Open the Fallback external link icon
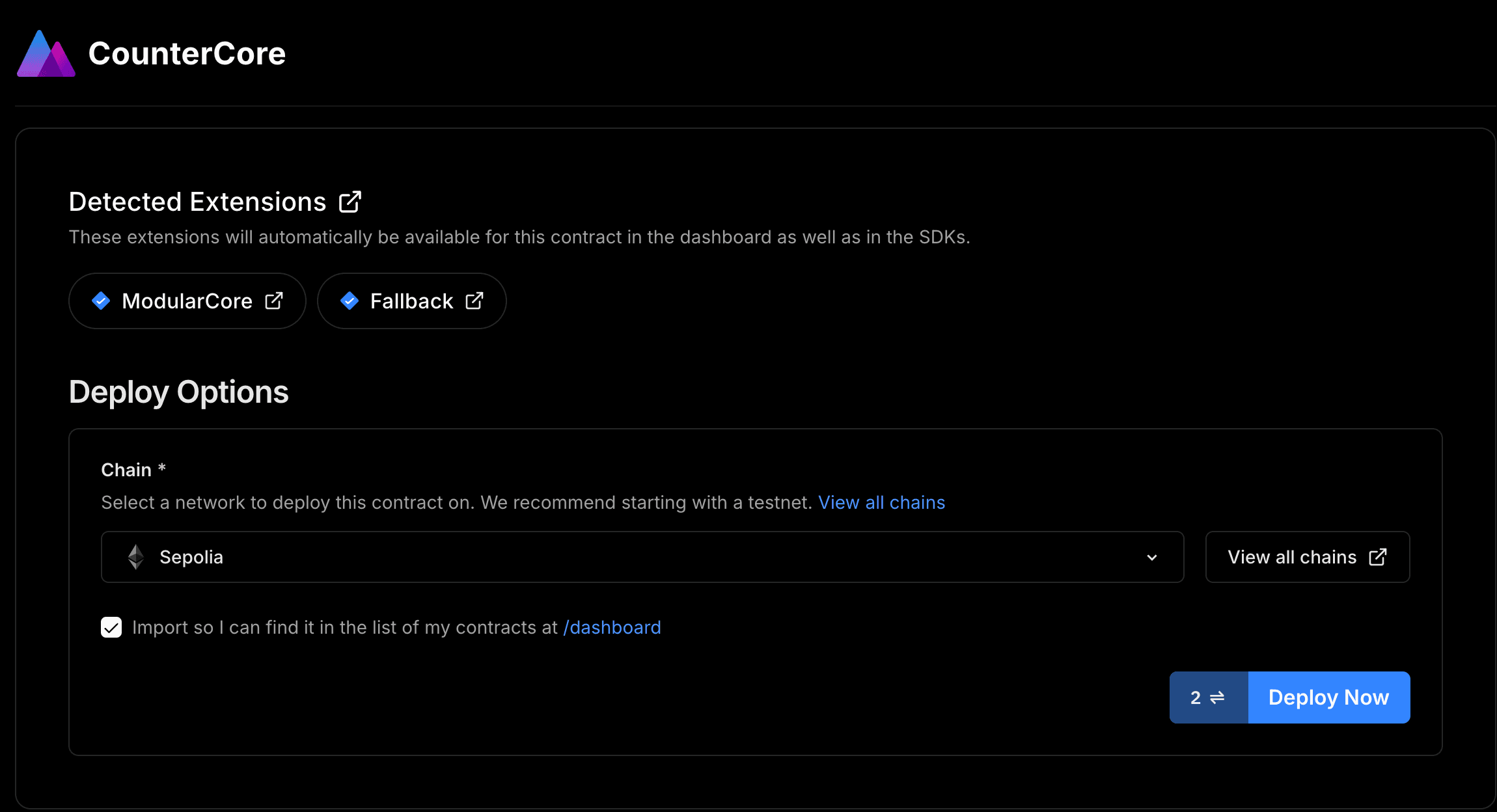 pyautogui.click(x=474, y=301)
